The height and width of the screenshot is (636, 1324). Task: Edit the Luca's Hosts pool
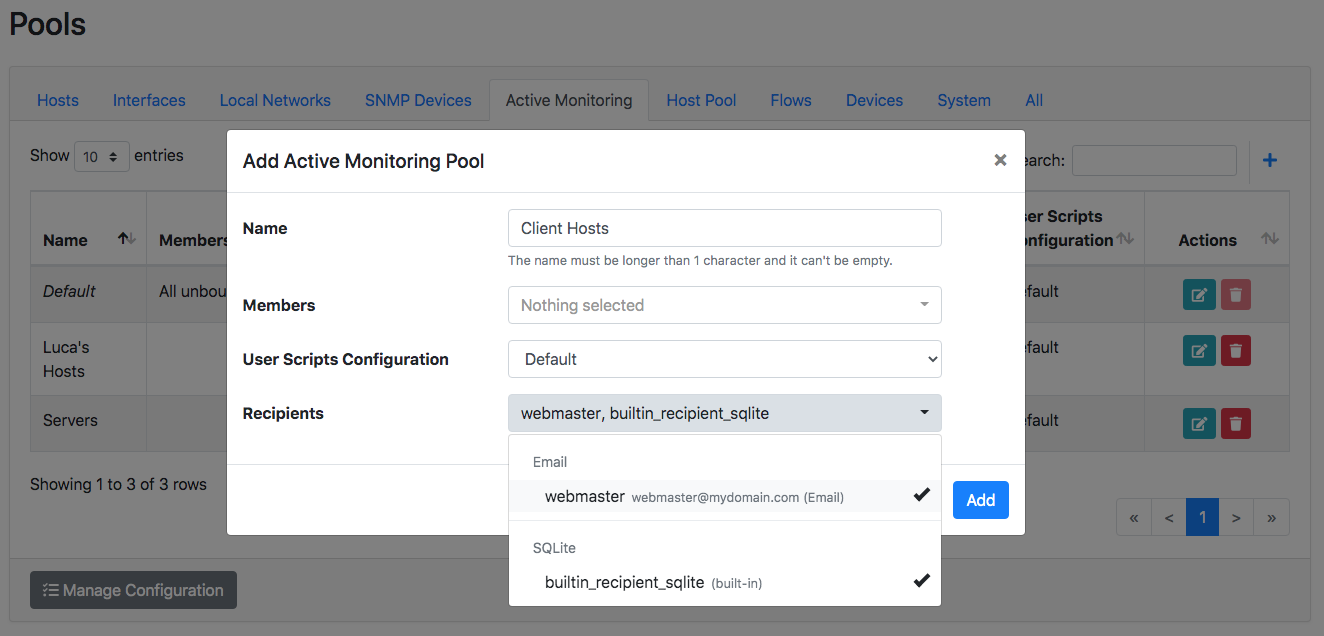pos(1199,351)
